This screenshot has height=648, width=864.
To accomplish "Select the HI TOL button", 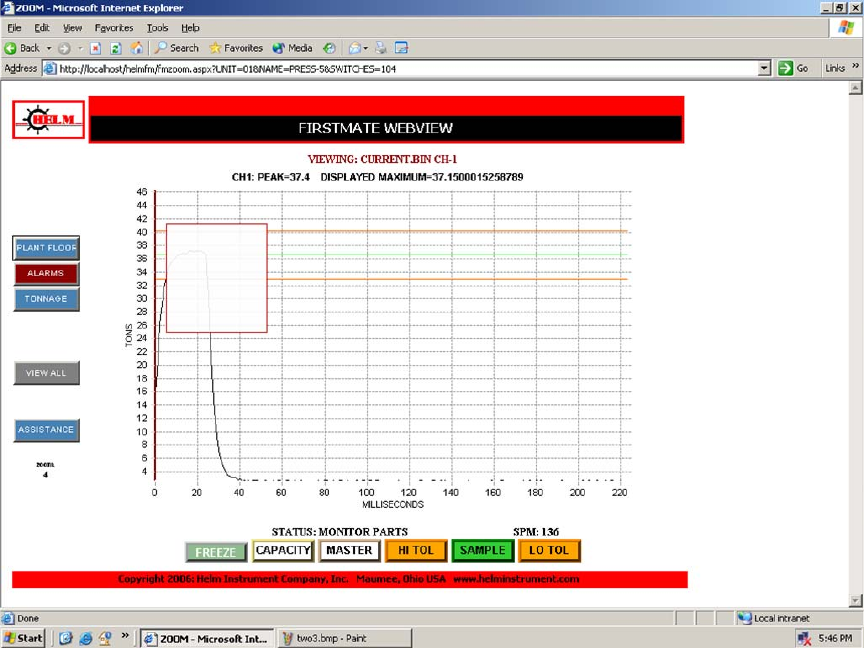I will click(x=416, y=550).
